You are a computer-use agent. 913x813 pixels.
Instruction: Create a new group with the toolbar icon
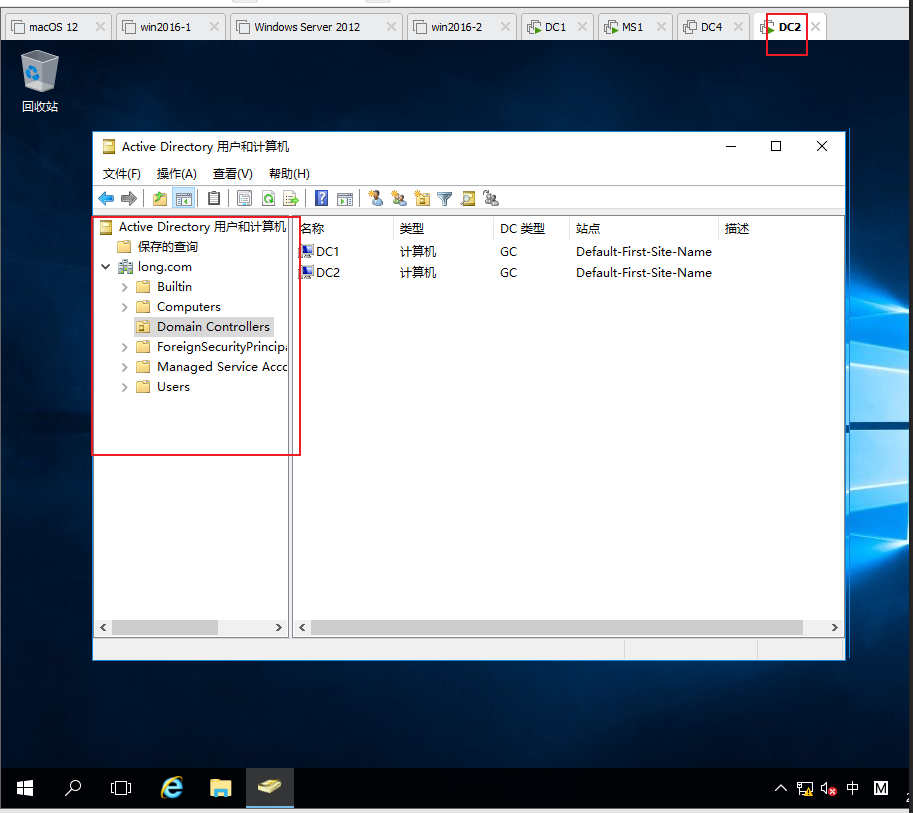point(399,199)
